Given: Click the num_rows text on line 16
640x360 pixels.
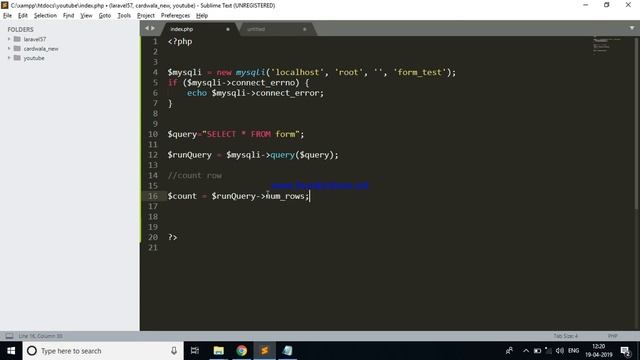Looking at the screenshot, I should [x=285, y=196].
